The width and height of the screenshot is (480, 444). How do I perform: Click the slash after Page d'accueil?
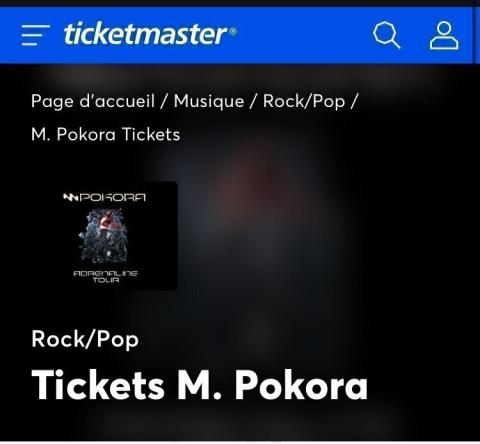coord(164,101)
